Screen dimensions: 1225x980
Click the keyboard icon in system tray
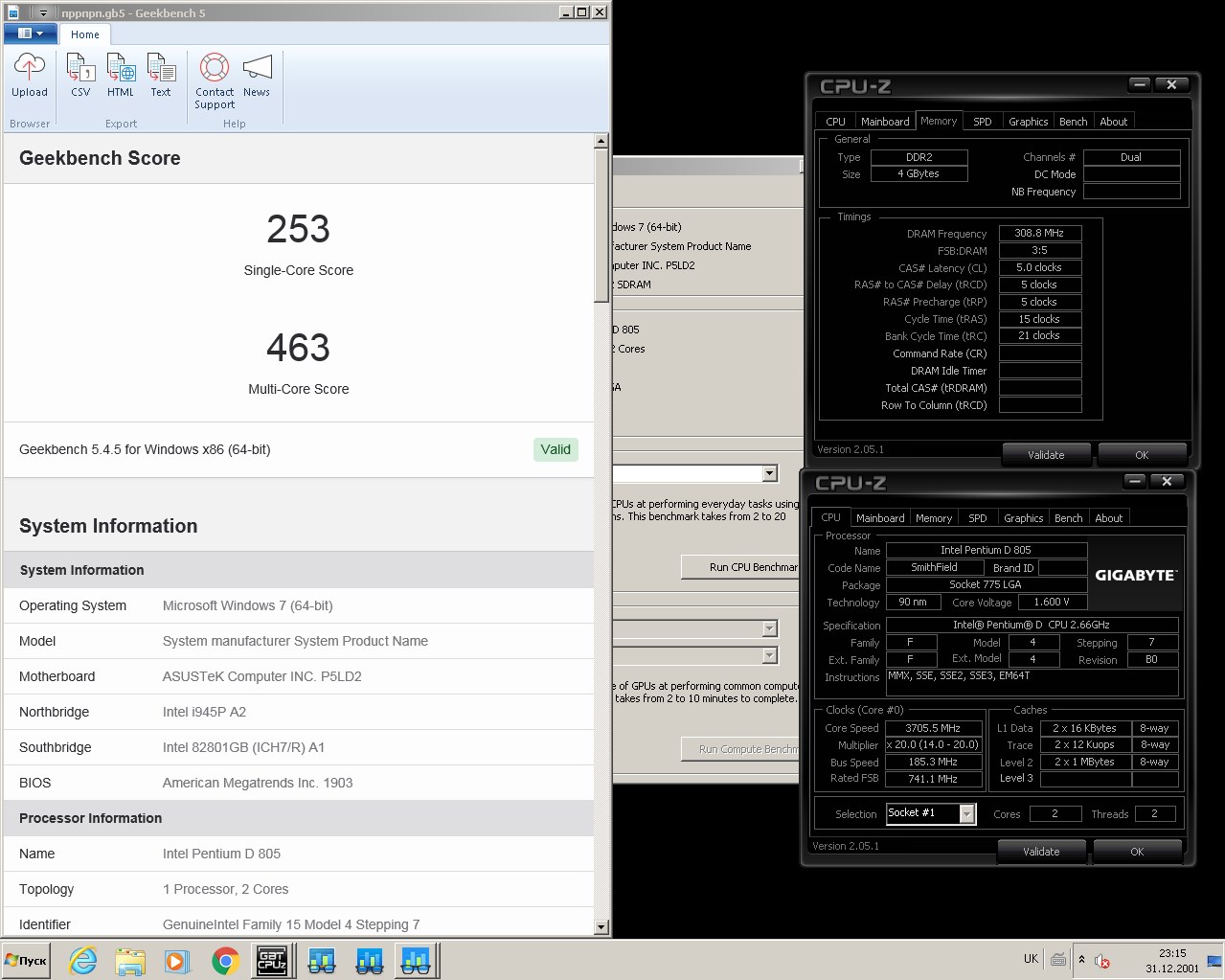1058,959
